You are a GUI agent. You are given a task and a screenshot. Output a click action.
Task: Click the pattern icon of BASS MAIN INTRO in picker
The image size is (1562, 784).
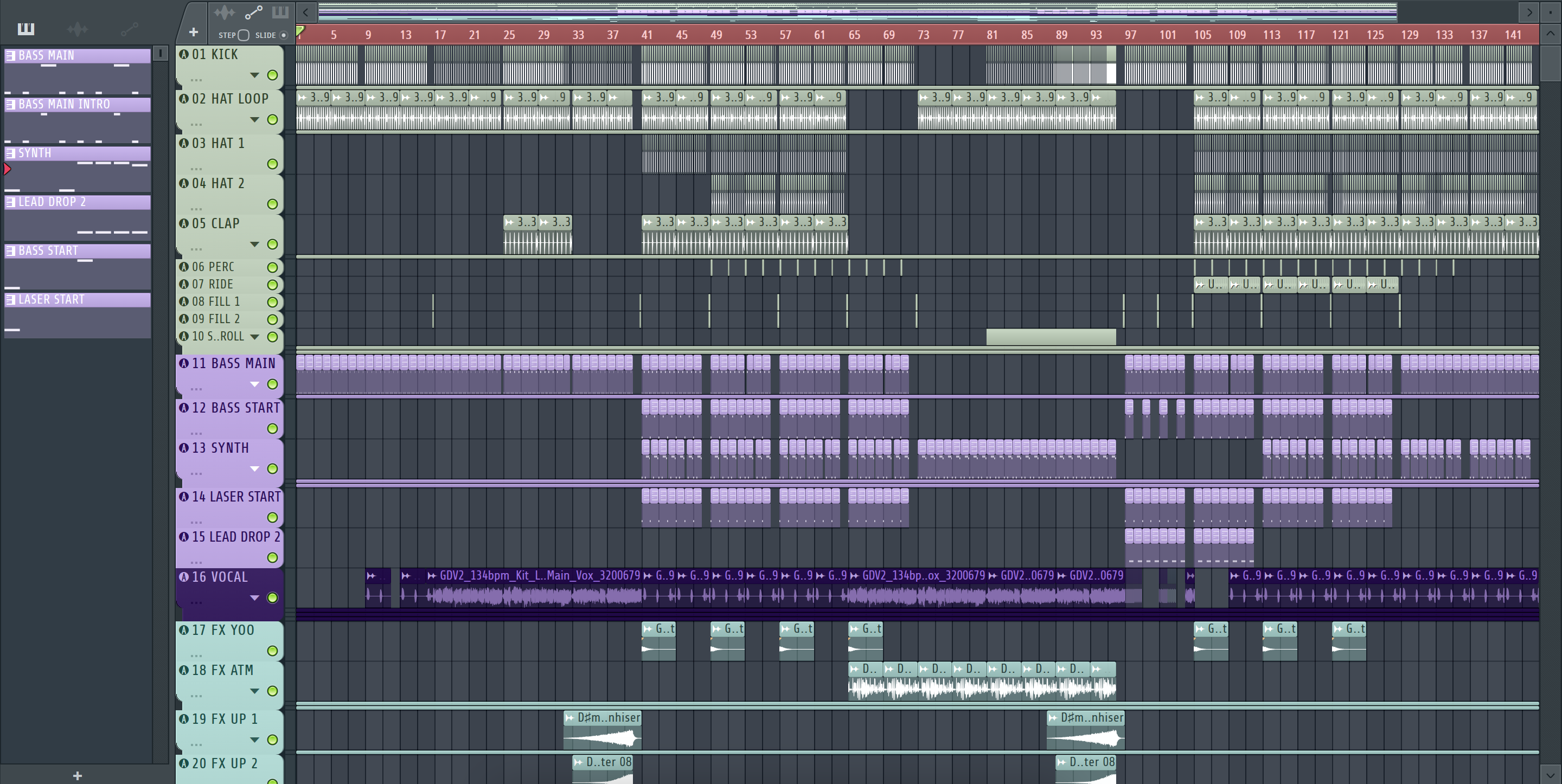(x=10, y=104)
